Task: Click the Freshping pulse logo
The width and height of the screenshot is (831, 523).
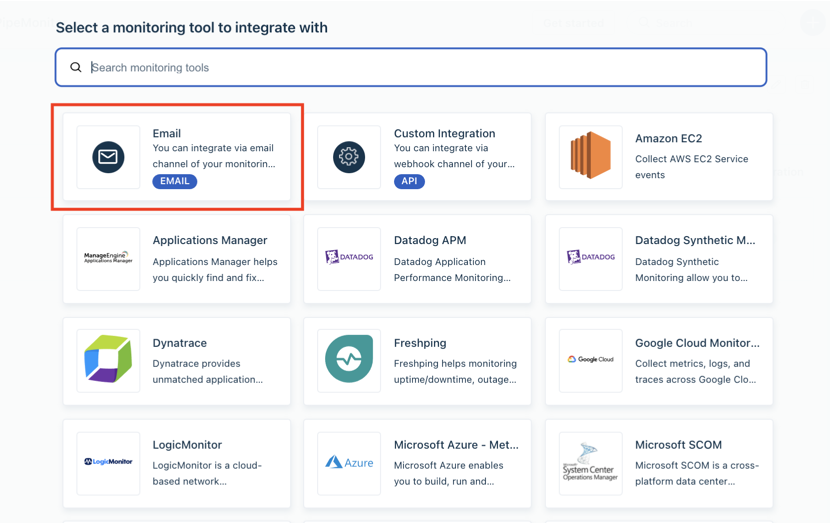Action: coord(349,359)
